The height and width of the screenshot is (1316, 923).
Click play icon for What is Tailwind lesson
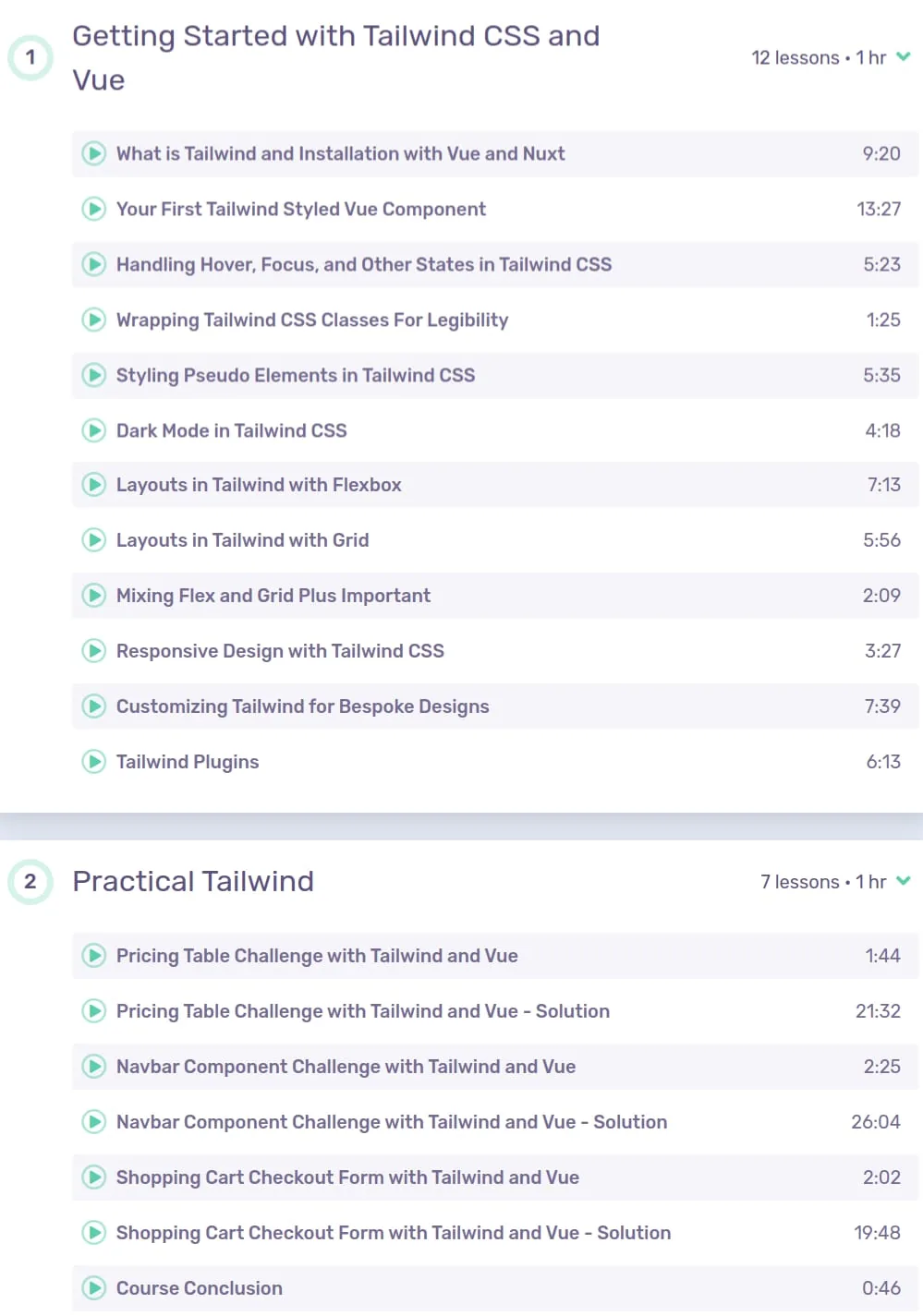coord(94,153)
